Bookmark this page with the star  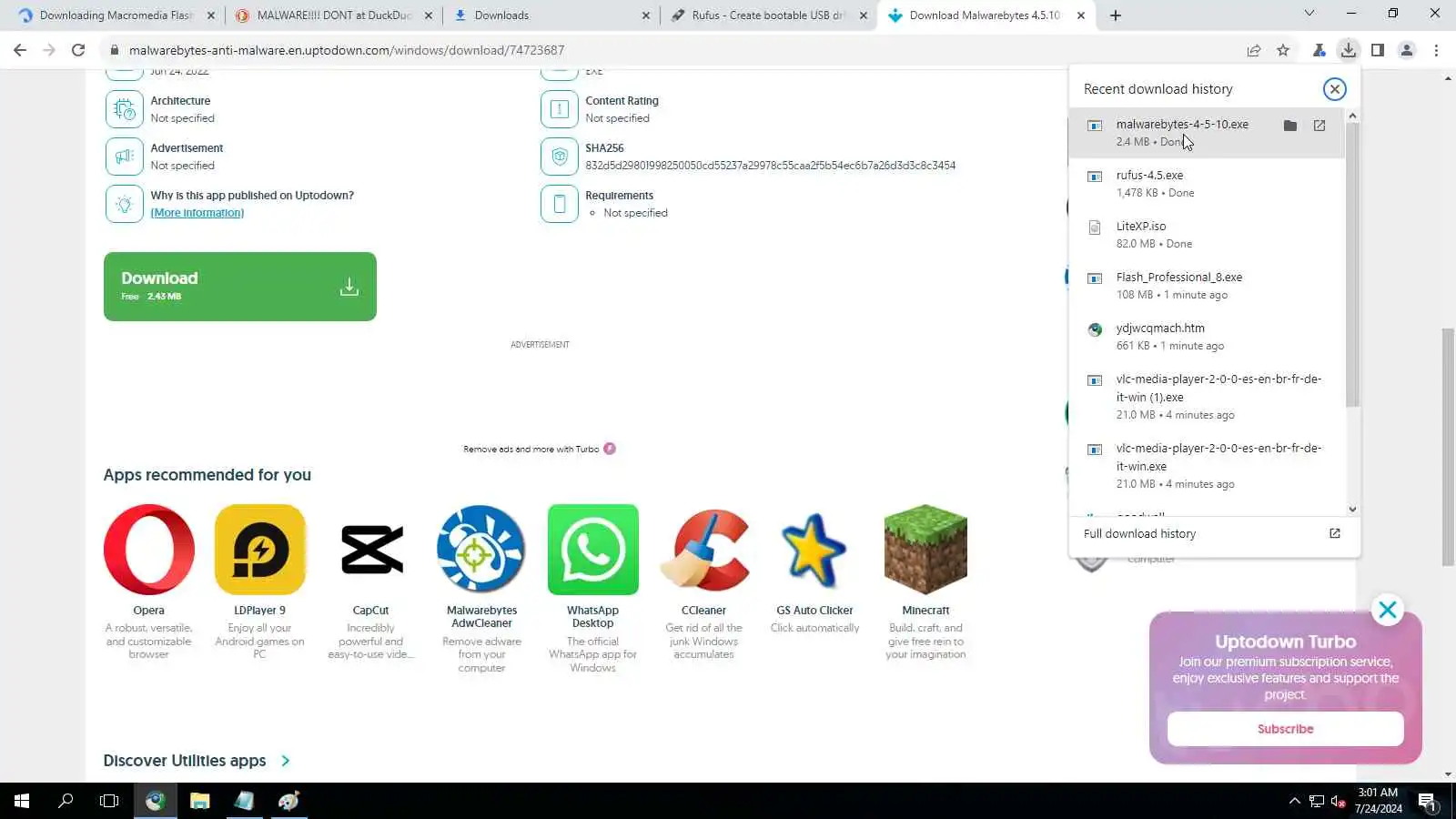click(1283, 50)
